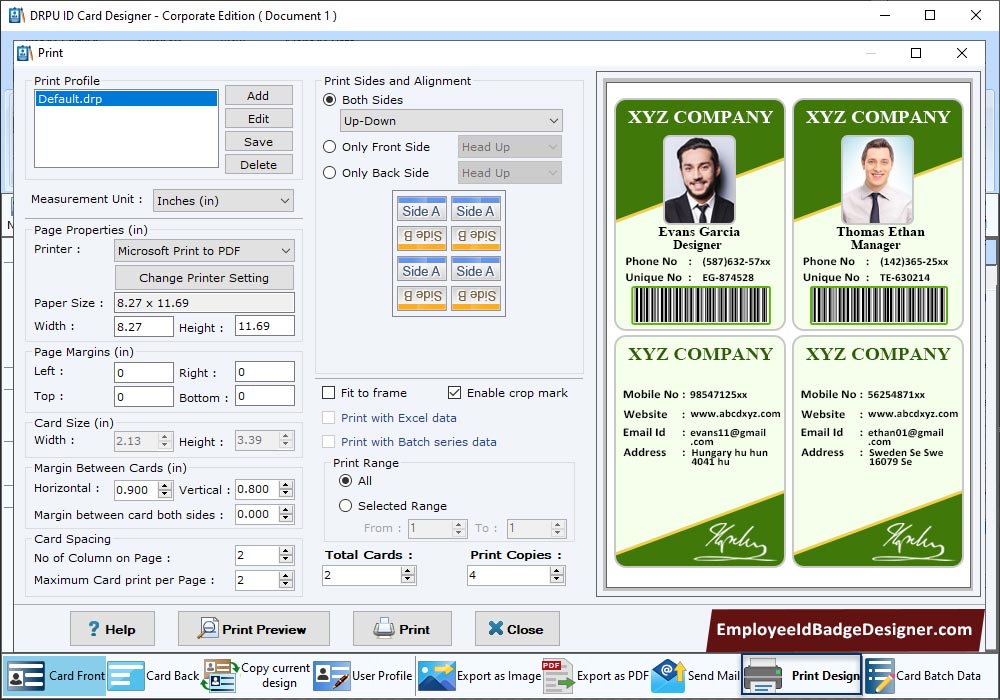Click the Left page margin field
Screen dimensions: 1000x700
(143, 372)
